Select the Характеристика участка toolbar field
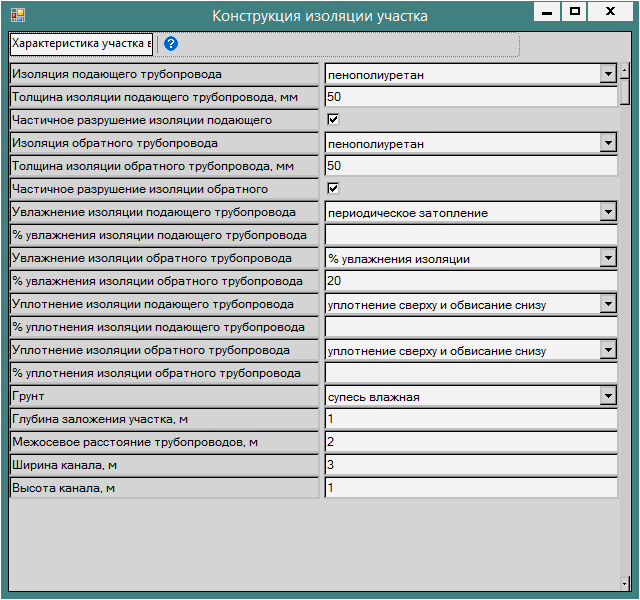Screen dimensions: 640x600 point(81,44)
